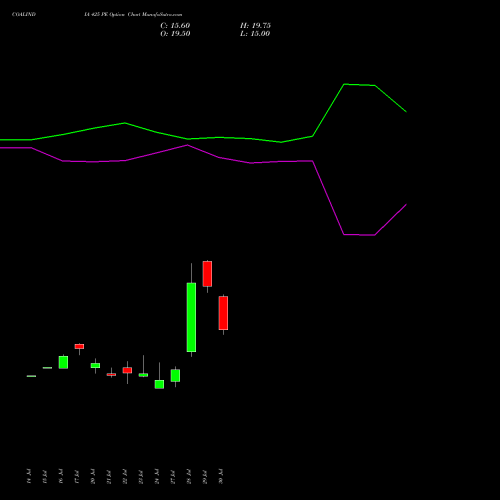Select the last red candlestick on the right
The height and width of the screenshot is (500, 500).
pos(223,313)
